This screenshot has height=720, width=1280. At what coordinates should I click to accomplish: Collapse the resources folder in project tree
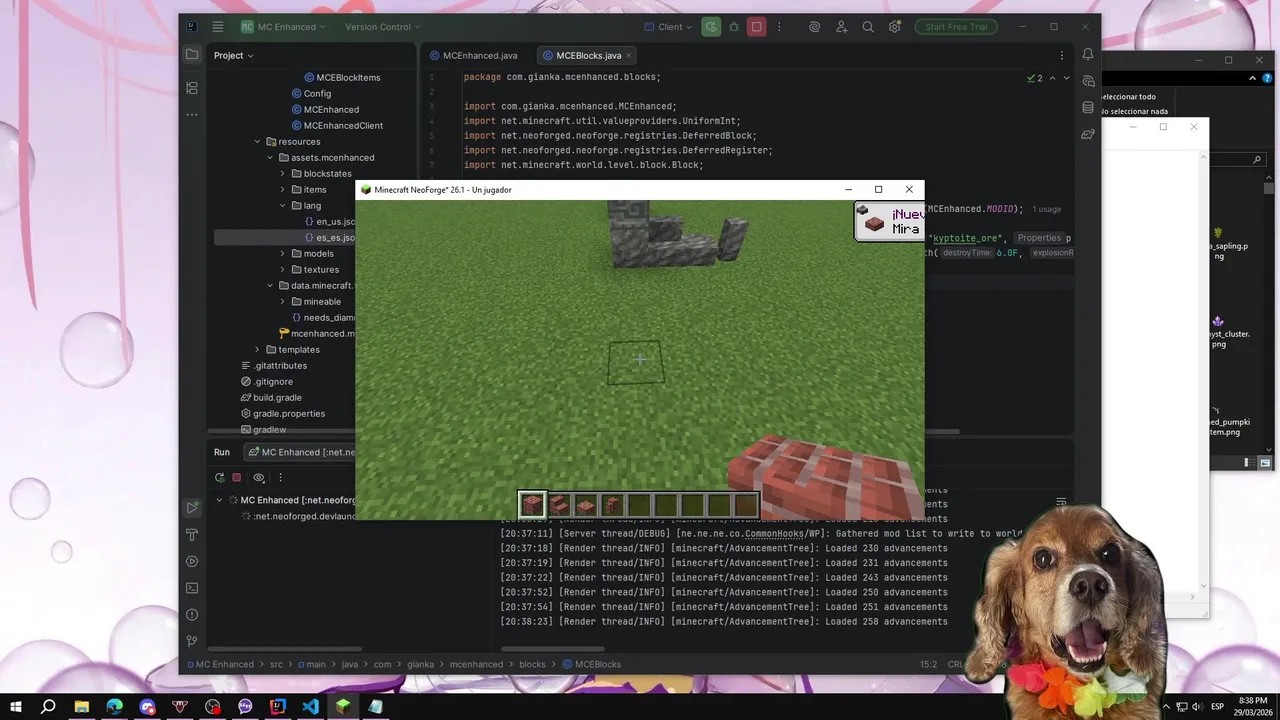point(257,142)
